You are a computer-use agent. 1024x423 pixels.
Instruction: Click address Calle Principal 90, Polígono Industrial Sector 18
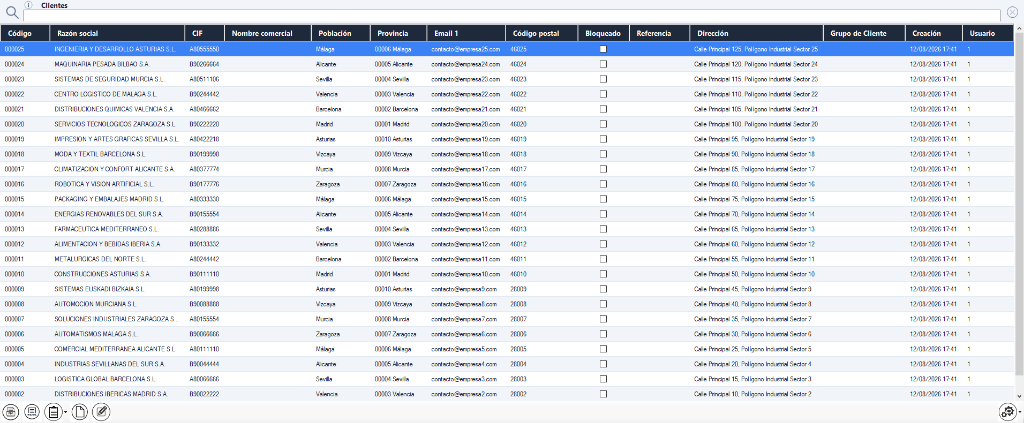[754, 154]
